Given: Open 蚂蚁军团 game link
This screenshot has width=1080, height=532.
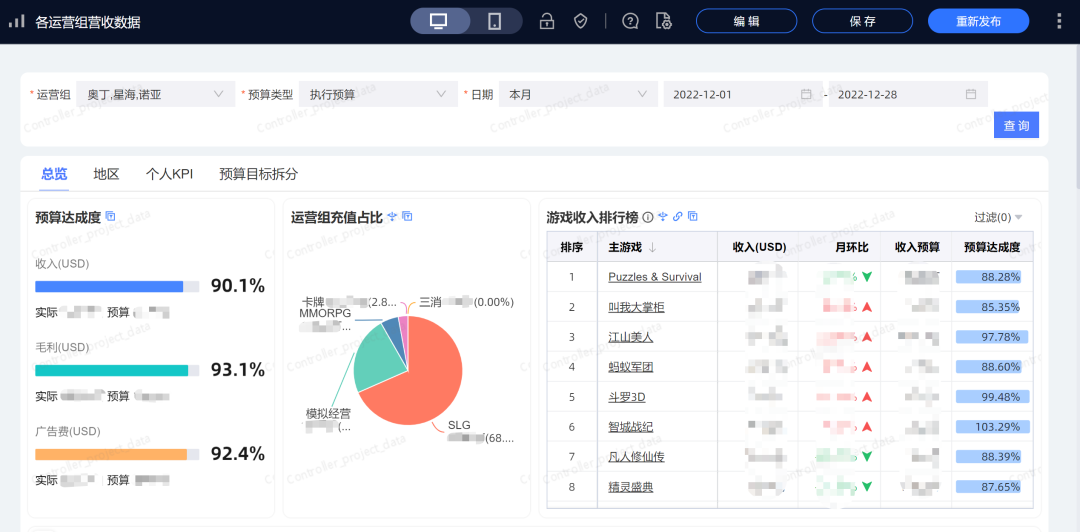Looking at the screenshot, I should point(630,367).
